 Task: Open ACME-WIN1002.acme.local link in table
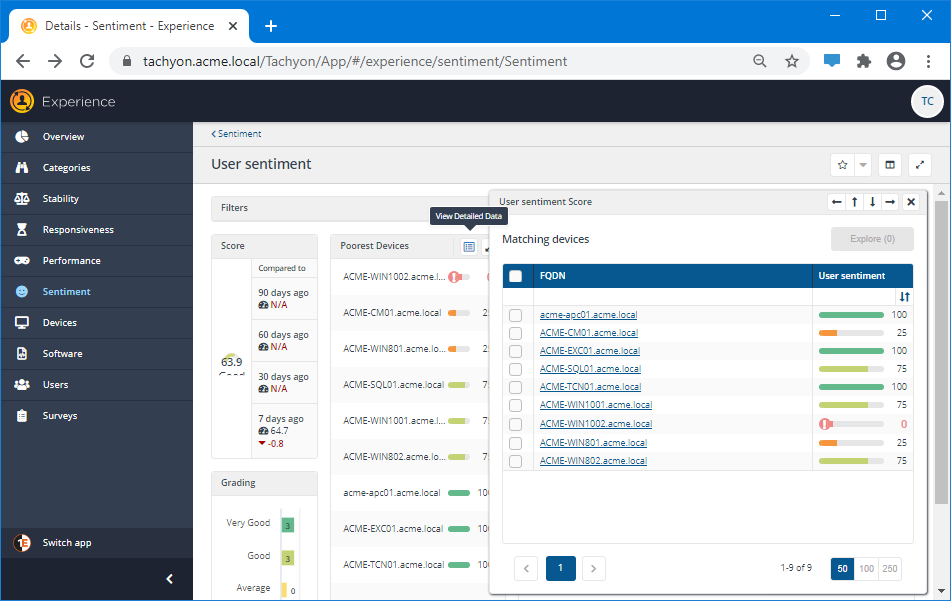[x=596, y=423]
